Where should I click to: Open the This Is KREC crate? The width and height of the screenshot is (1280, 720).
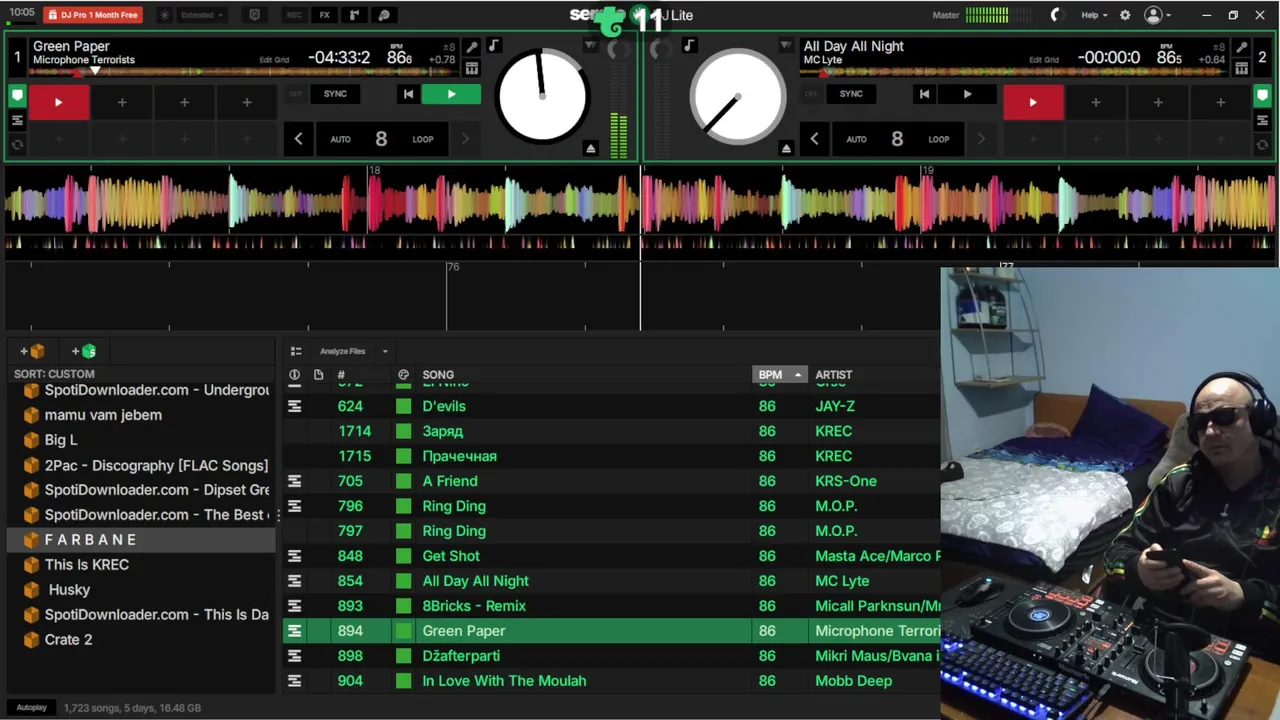tap(87, 565)
